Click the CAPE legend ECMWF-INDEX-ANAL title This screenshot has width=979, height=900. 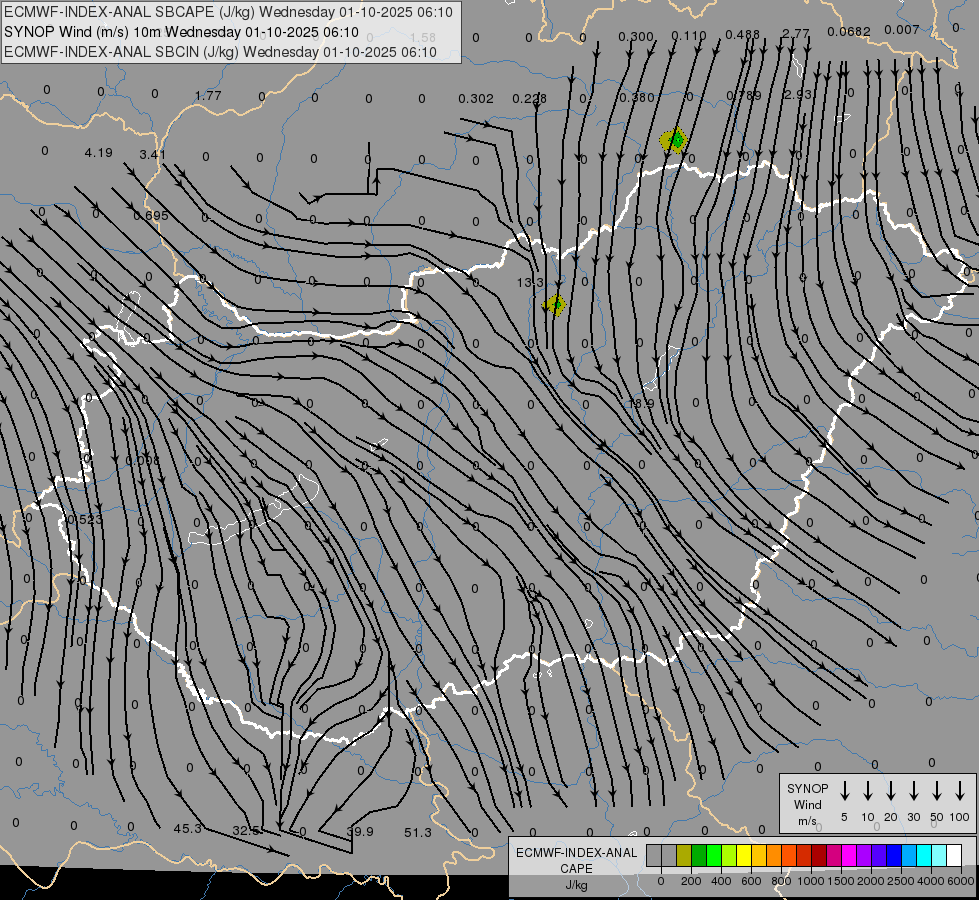pyautogui.click(x=576, y=853)
